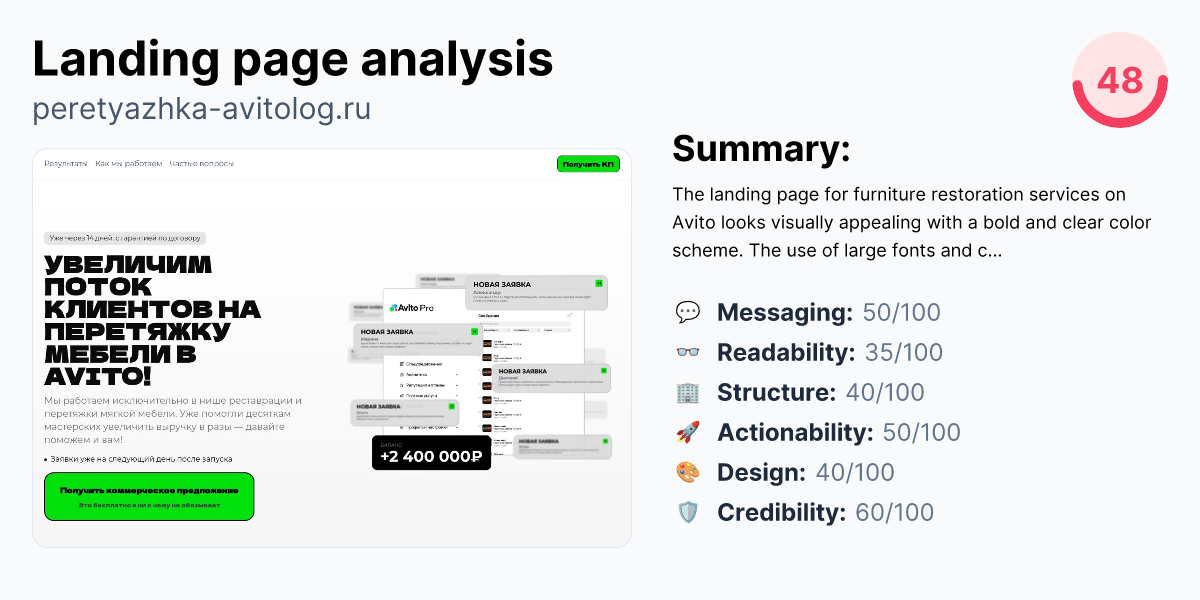Open the Частые вопросы section
This screenshot has height=600, width=1200.
coord(200,163)
